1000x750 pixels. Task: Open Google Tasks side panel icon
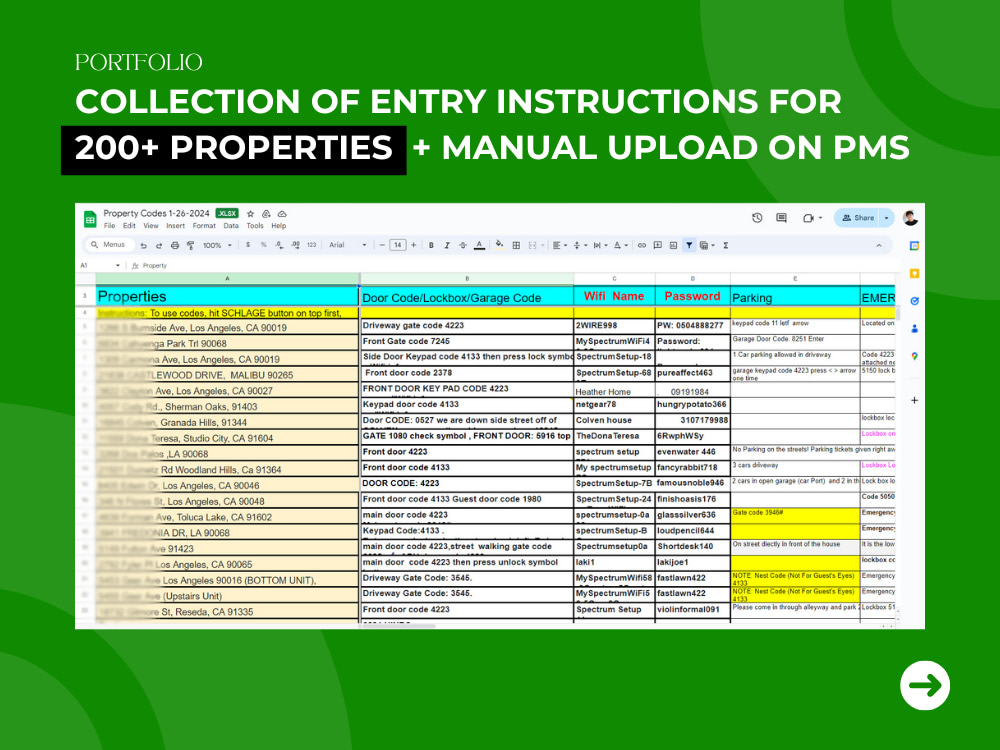pos(915,301)
